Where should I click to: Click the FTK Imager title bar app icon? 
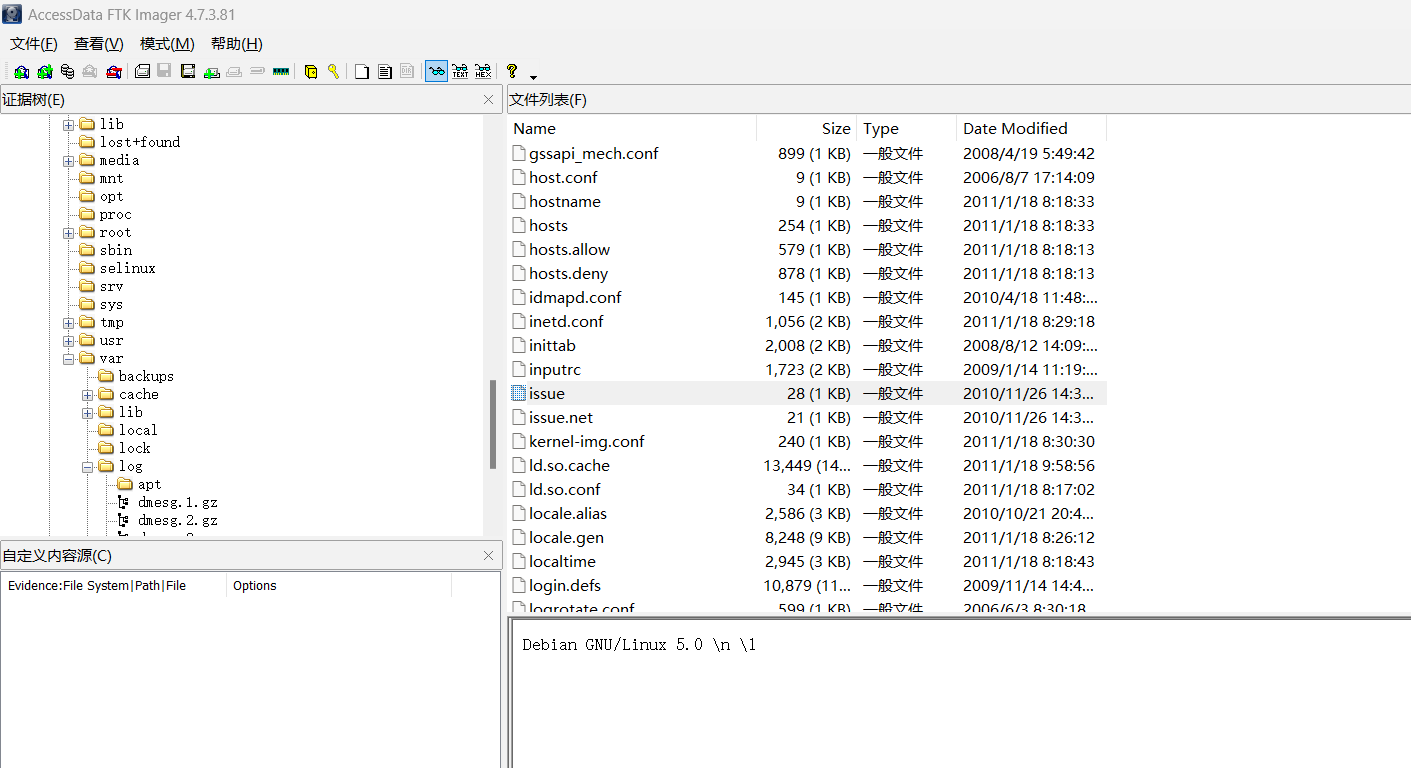pyautogui.click(x=12, y=14)
